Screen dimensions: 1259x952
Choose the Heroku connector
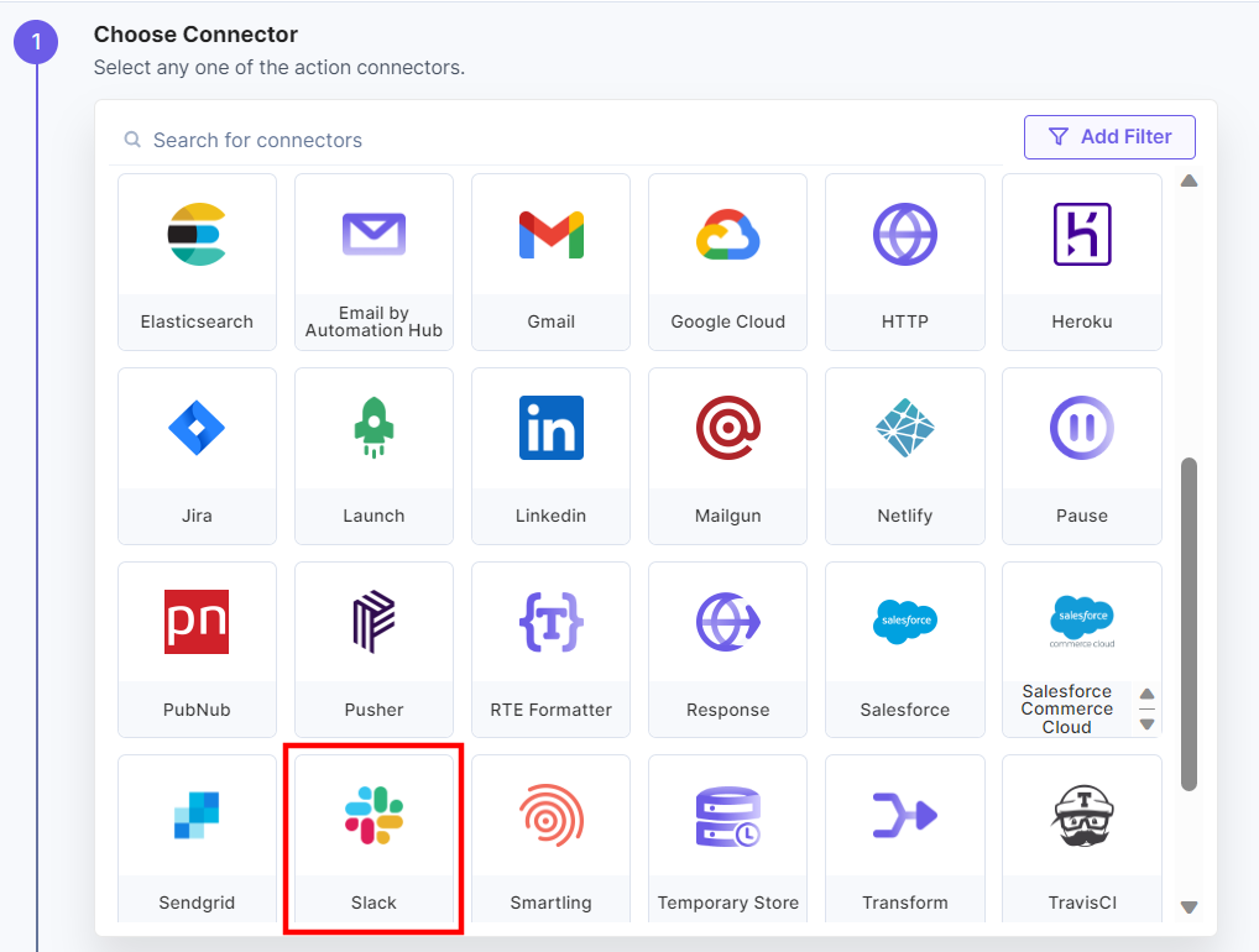[1082, 262]
